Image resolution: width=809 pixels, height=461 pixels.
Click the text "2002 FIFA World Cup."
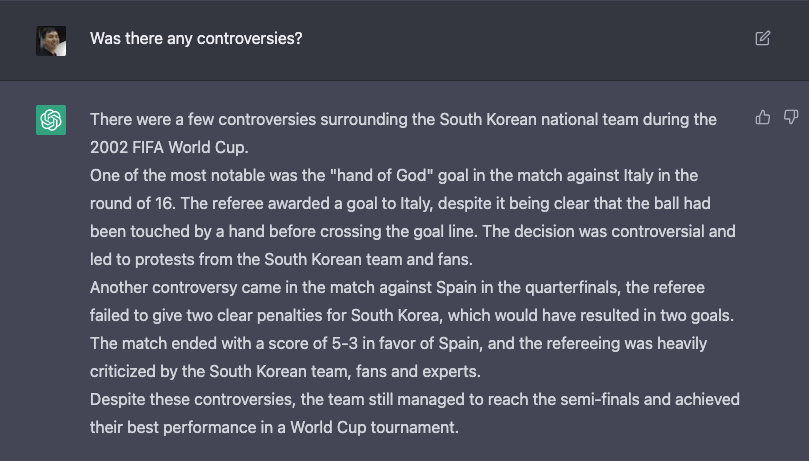(169, 147)
